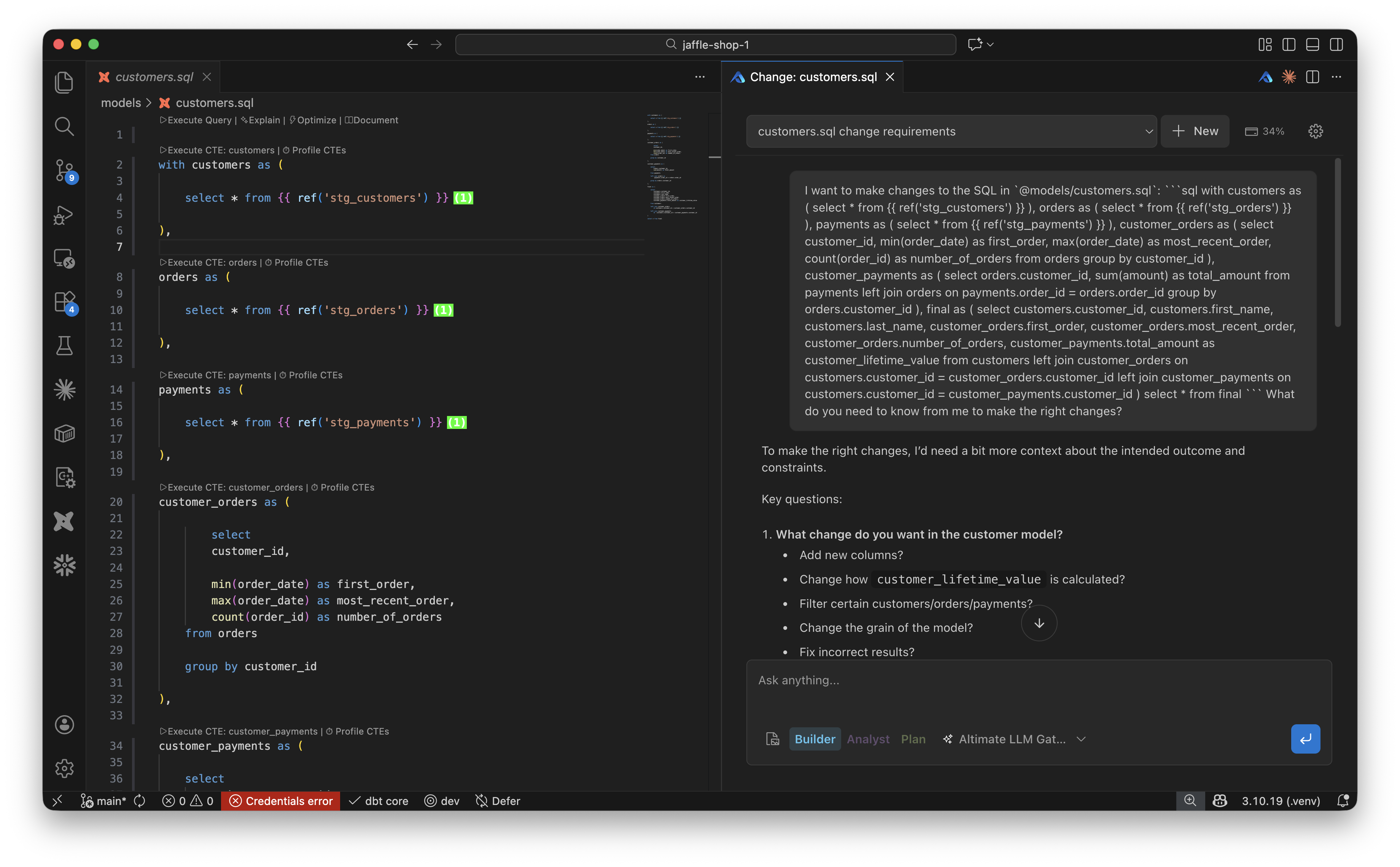The height and width of the screenshot is (867, 1400).
Task: Toggle Defer in status bar
Action: tap(498, 801)
